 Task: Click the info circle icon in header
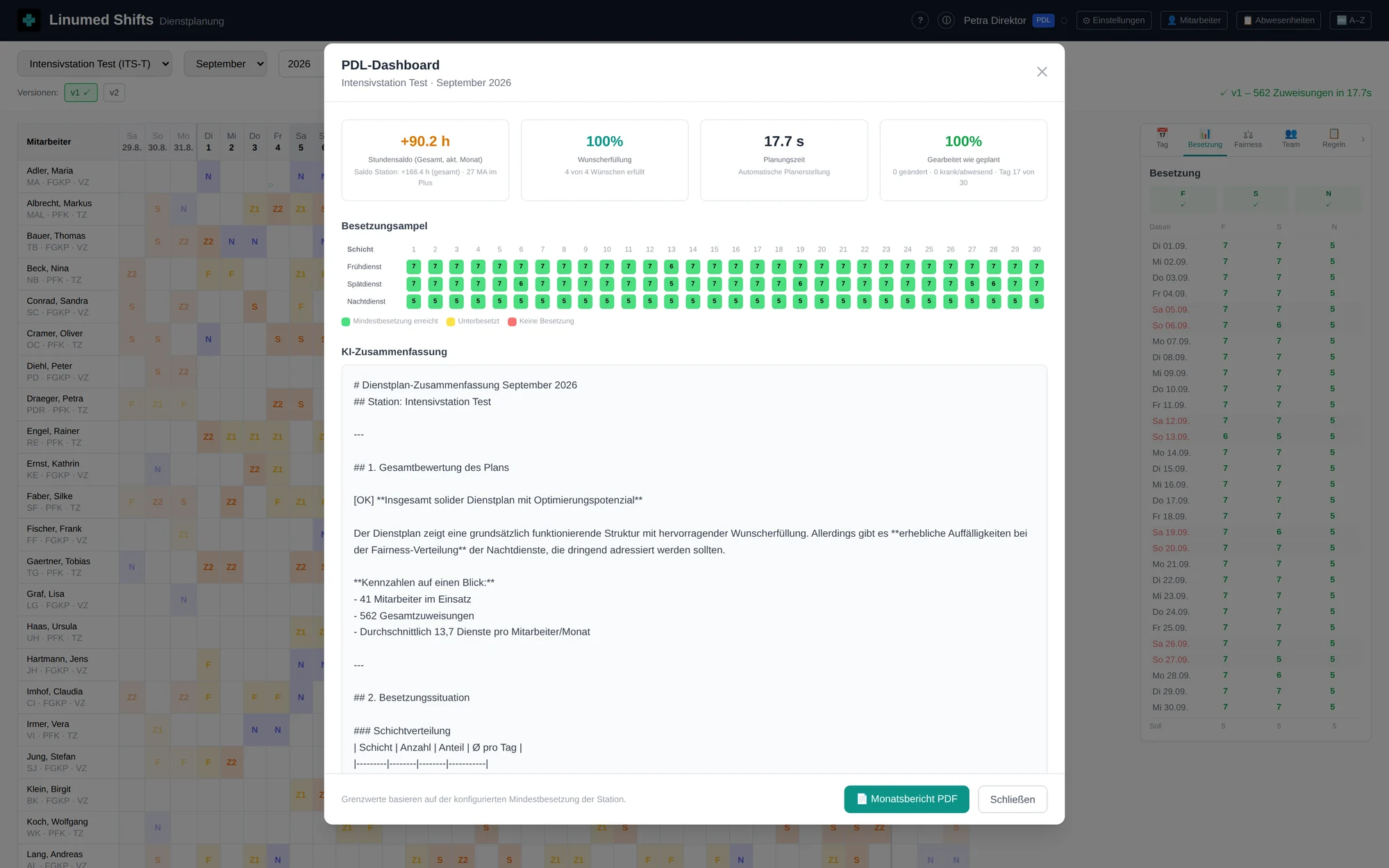[x=946, y=20]
